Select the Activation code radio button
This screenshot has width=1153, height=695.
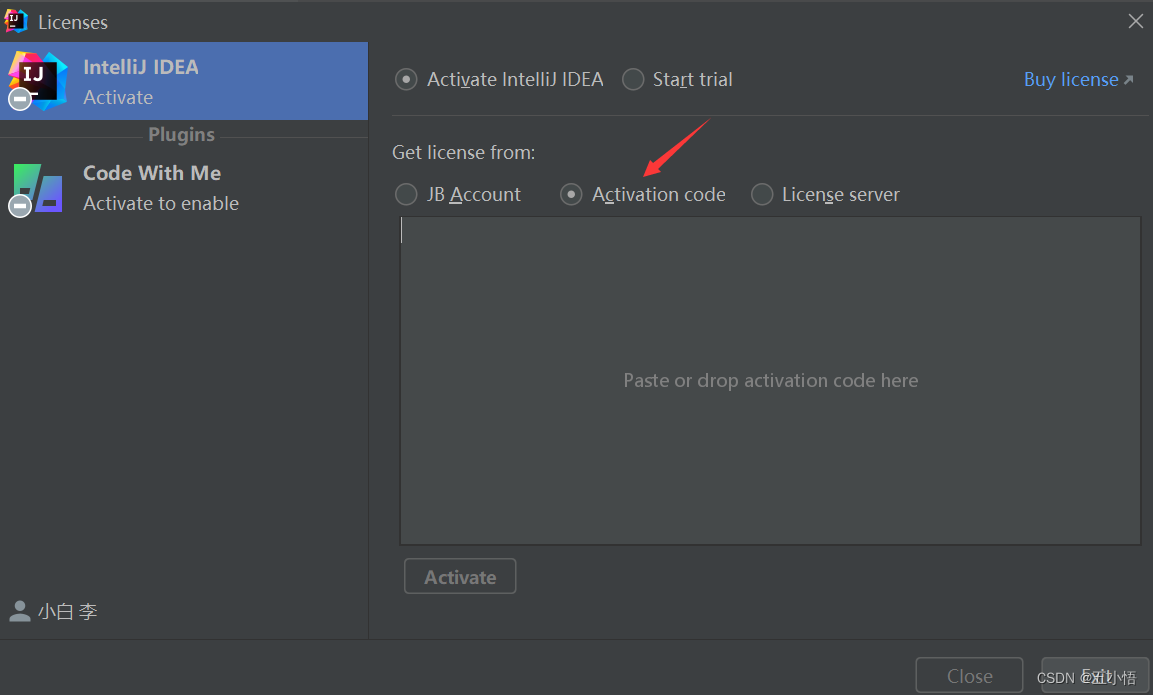(571, 194)
